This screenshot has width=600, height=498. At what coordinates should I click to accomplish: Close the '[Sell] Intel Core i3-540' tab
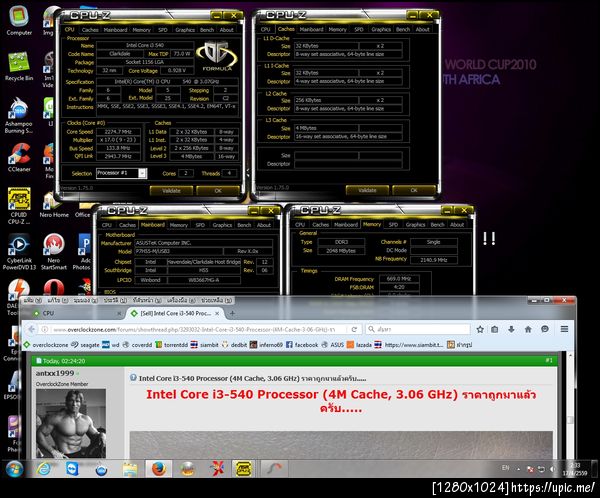coord(217,313)
